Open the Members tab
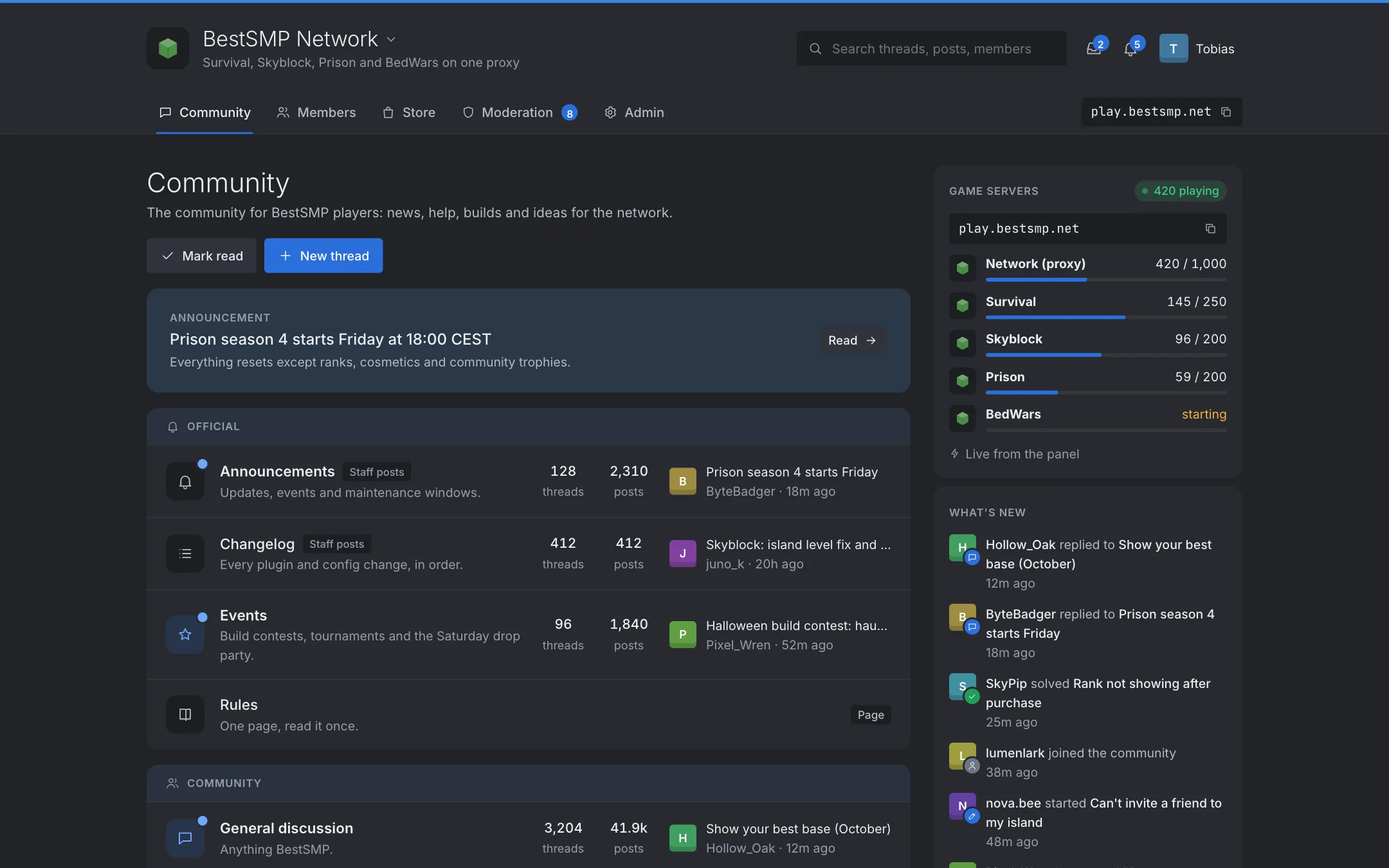This screenshot has width=1389, height=868. tap(316, 113)
